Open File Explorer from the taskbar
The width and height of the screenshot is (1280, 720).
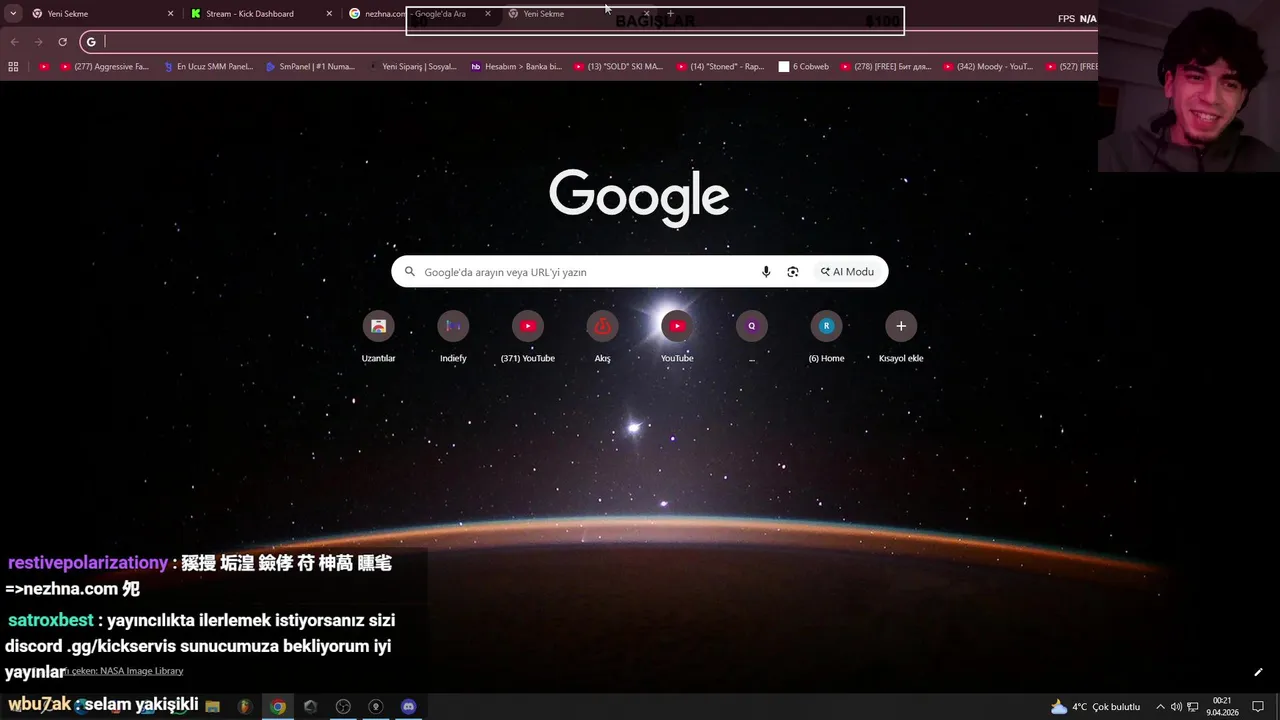212,707
